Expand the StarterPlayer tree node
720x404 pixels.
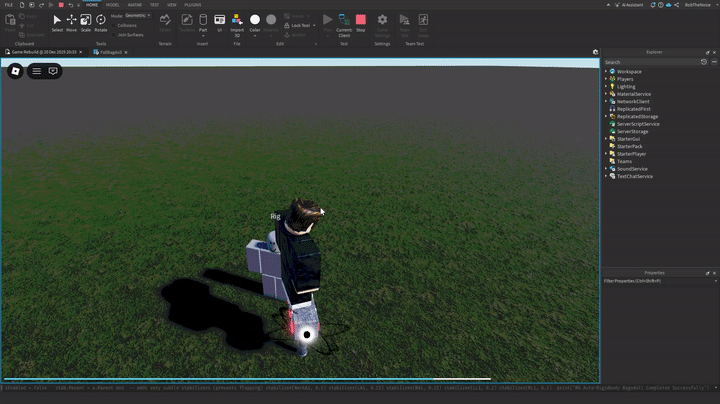tap(606, 154)
